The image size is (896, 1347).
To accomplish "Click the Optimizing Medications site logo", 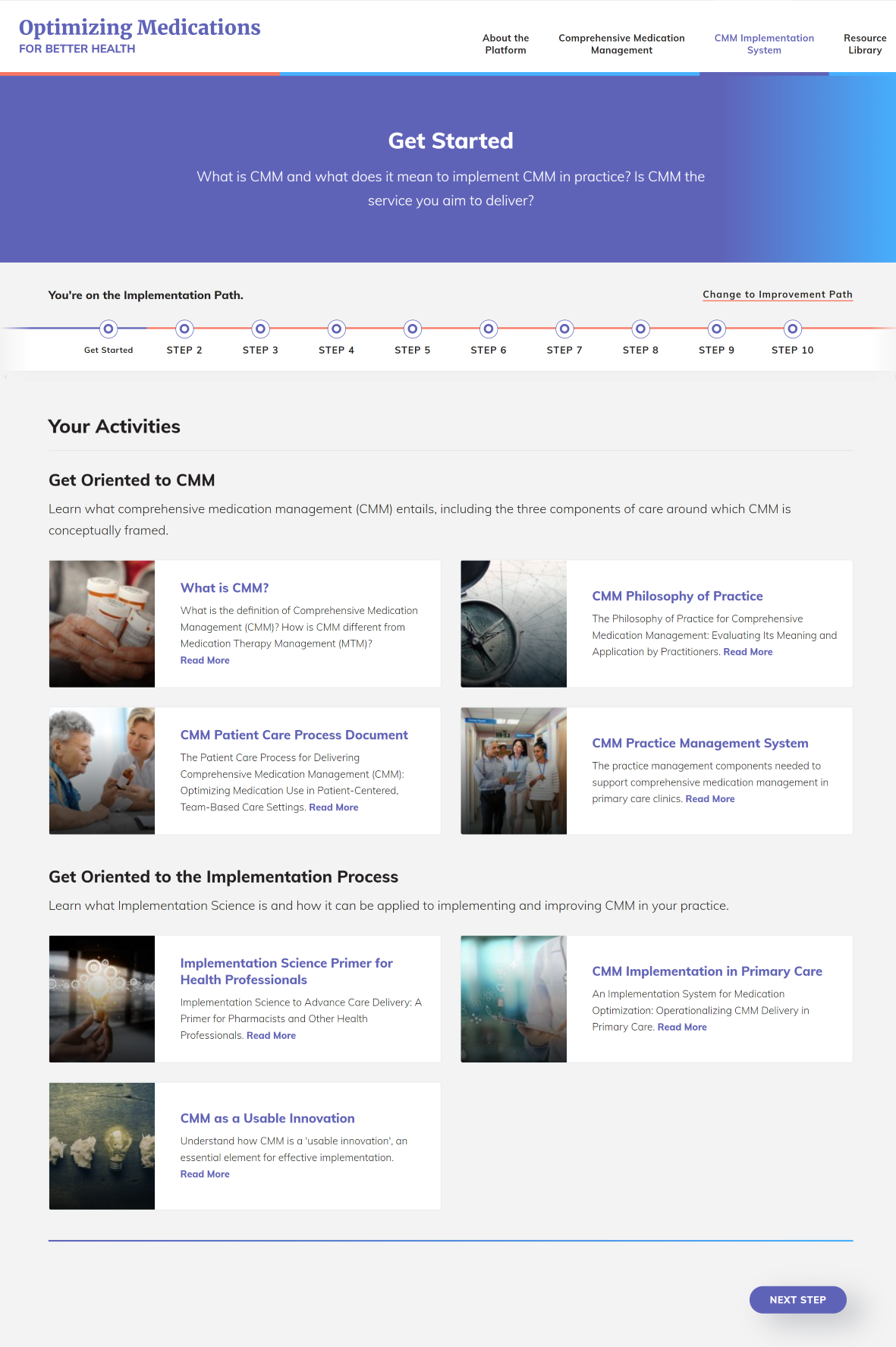I will click(140, 36).
